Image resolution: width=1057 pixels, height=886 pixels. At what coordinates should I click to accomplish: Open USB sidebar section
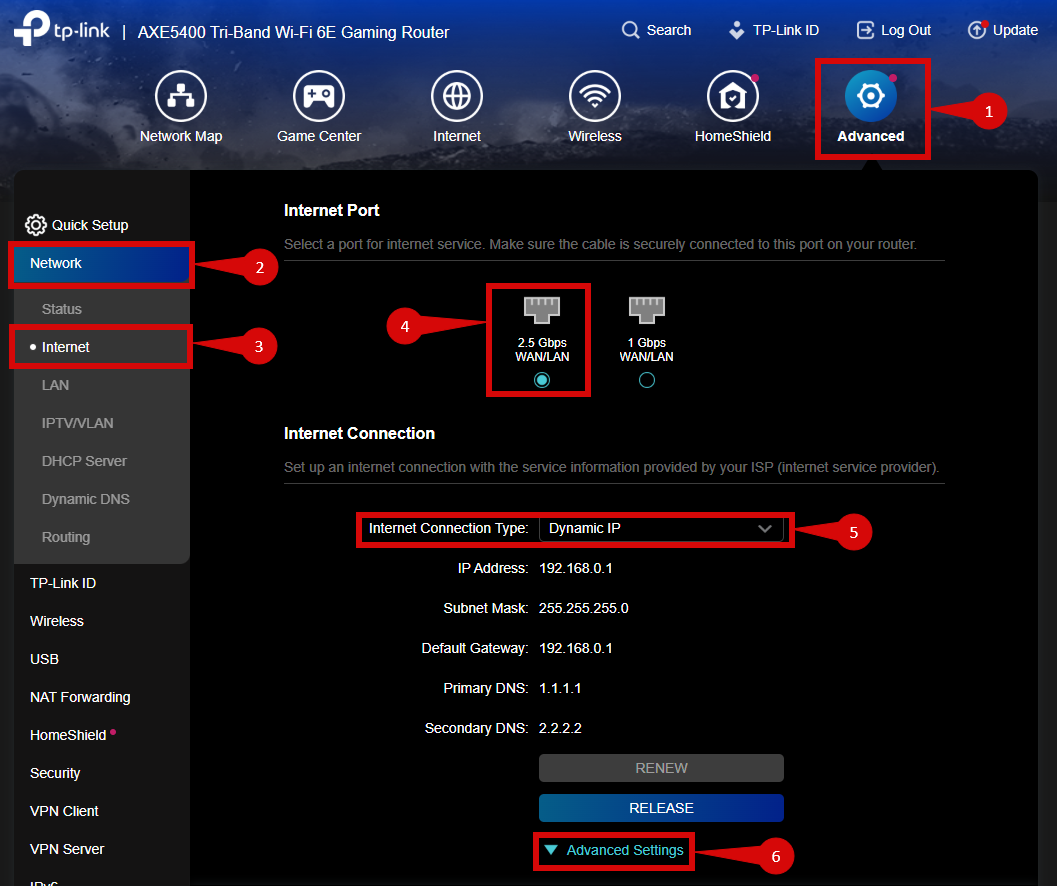pyautogui.click(x=44, y=659)
